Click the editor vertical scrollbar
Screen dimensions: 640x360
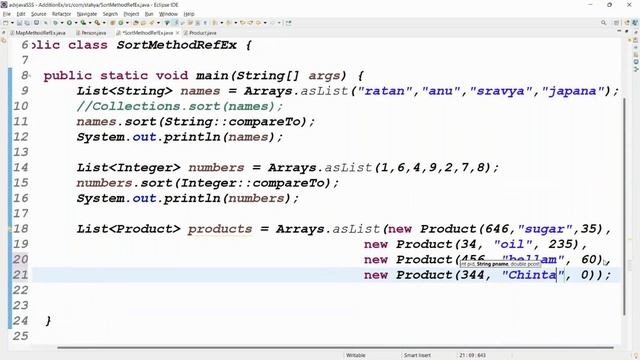click(x=624, y=206)
